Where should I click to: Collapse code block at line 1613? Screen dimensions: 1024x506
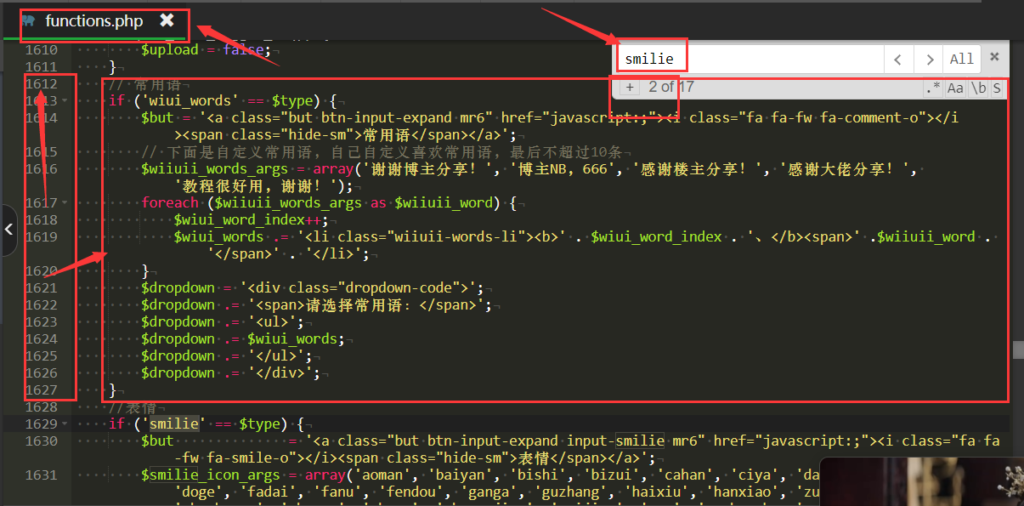(65, 101)
